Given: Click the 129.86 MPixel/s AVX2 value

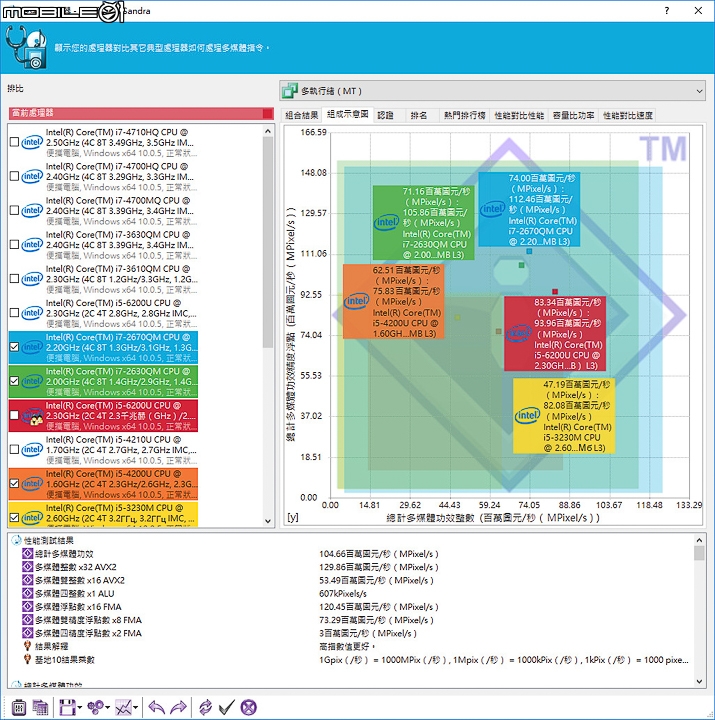Looking at the screenshot, I should tap(379, 567).
